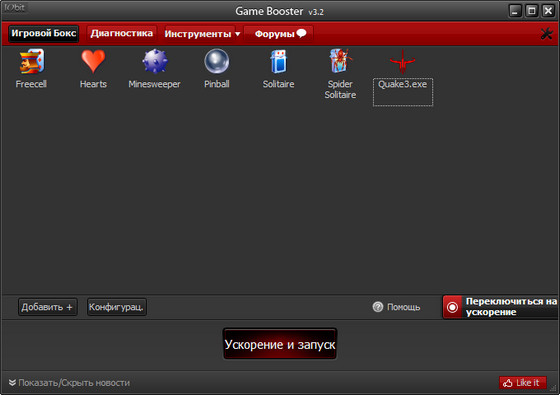Click the Помощь help link
The width and height of the screenshot is (560, 395).
click(404, 307)
